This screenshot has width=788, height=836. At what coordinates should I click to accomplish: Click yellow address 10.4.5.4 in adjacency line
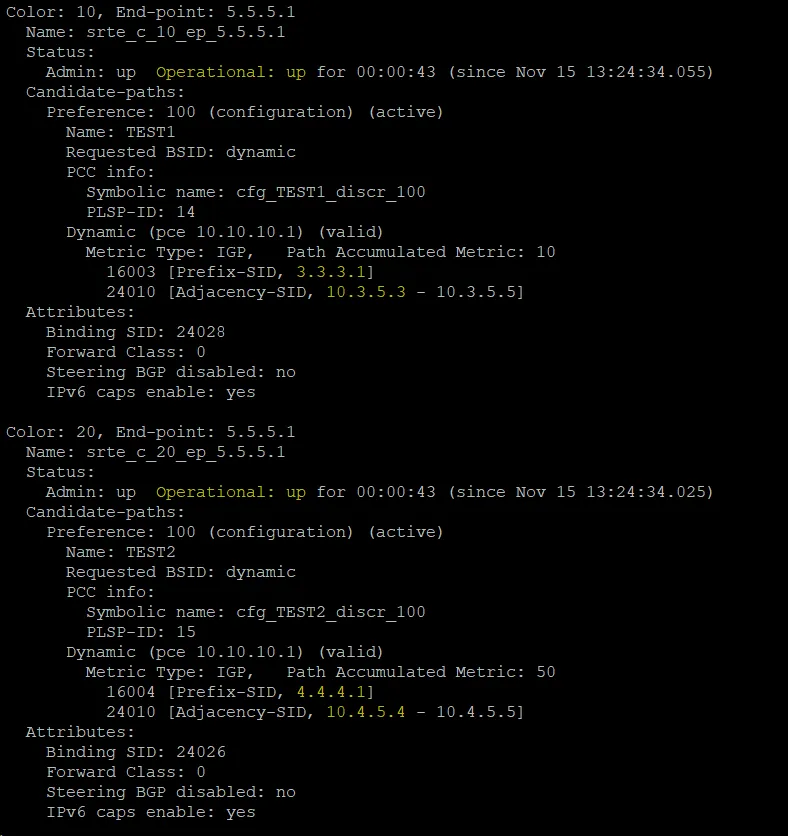click(x=366, y=712)
